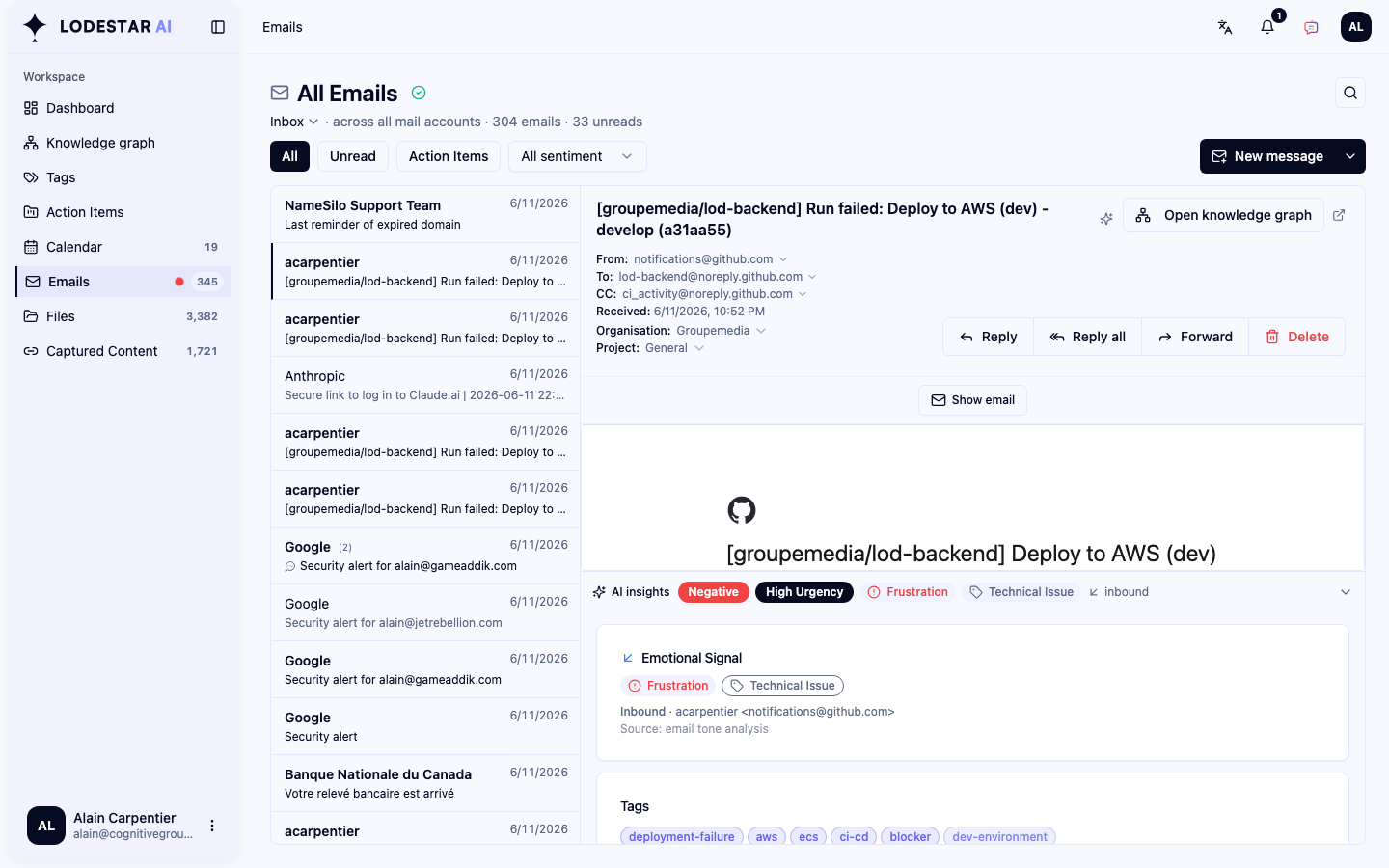This screenshot has height=868, width=1389.
Task: Open Google alert for alain@jetrebellion.com
Action: click(x=425, y=612)
